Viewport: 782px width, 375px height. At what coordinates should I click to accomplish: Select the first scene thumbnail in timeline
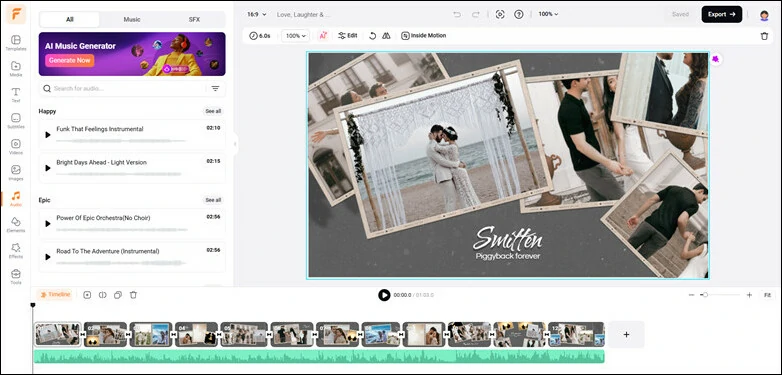pyautogui.click(x=57, y=334)
